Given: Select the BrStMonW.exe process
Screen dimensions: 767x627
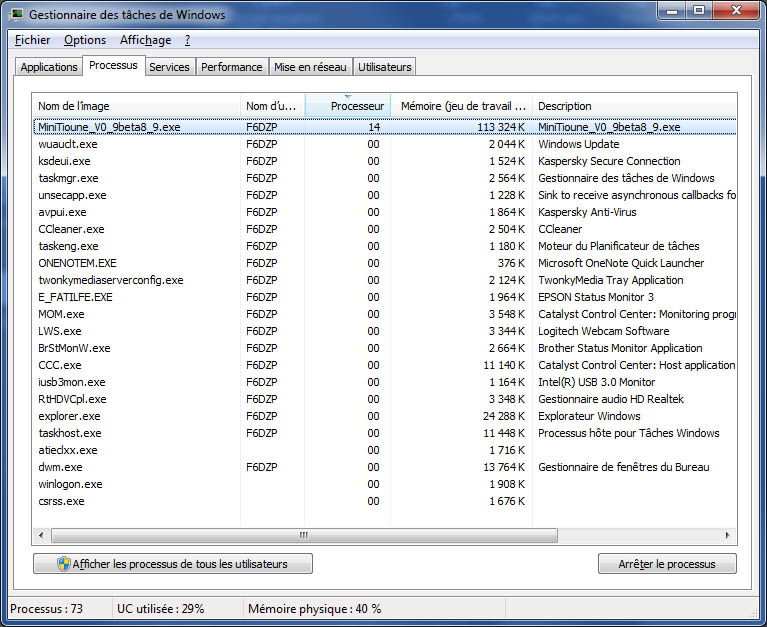Looking at the screenshot, I should pos(384,348).
